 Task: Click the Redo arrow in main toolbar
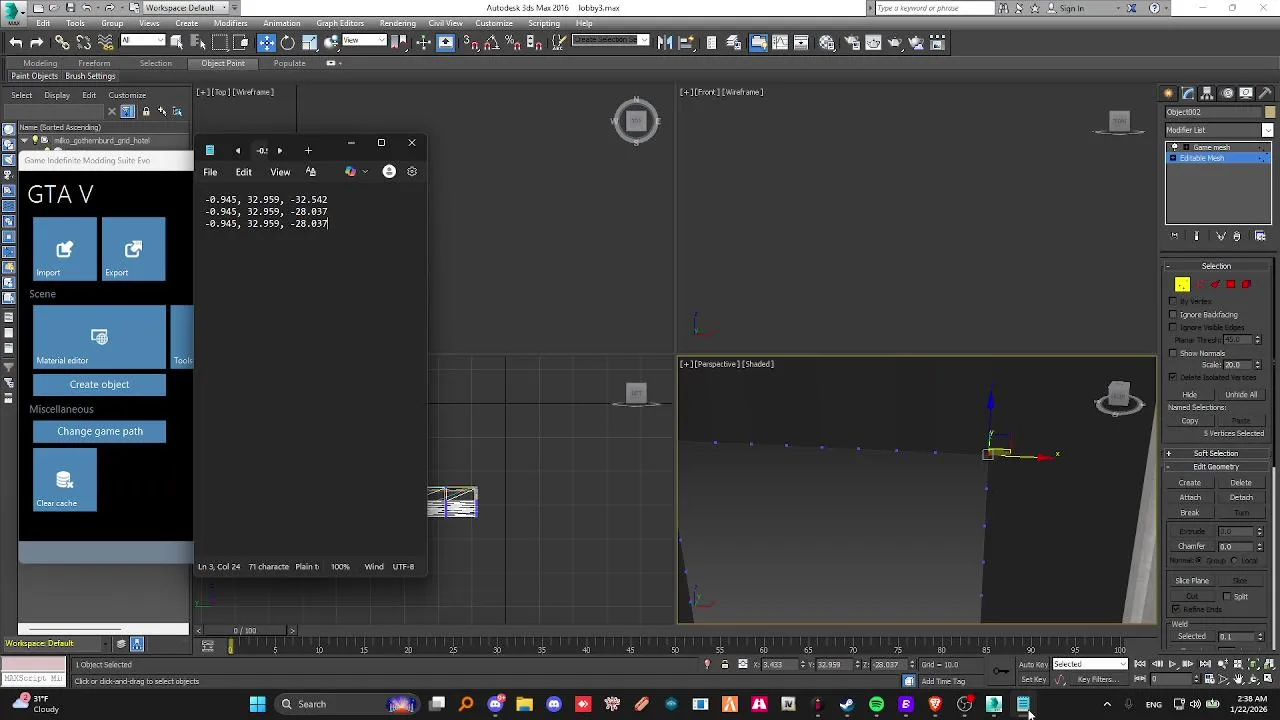36,42
